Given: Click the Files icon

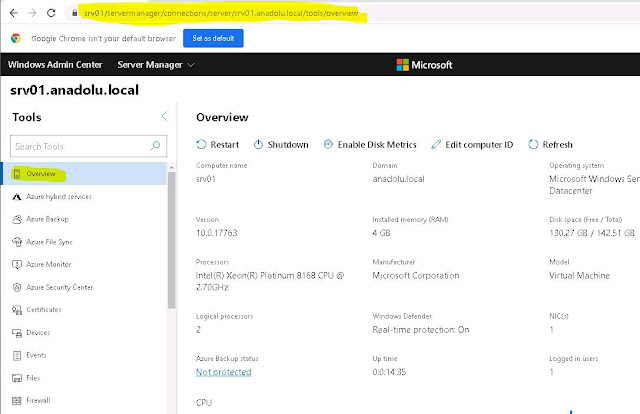Looking at the screenshot, I should coord(17,378).
